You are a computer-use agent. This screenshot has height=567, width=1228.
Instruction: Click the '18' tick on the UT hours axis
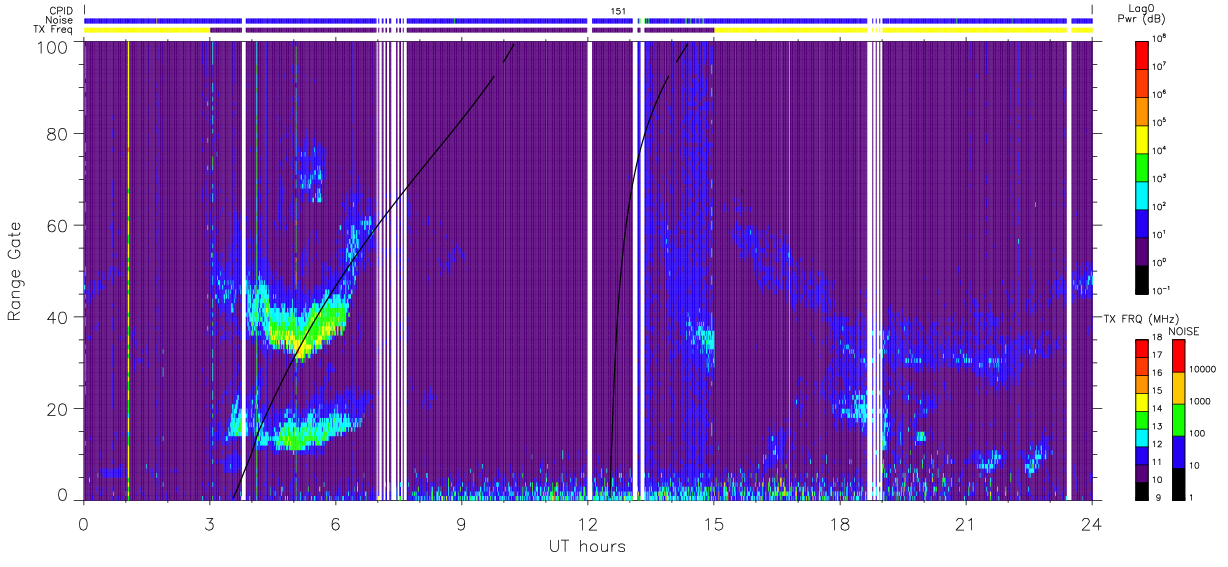840,523
